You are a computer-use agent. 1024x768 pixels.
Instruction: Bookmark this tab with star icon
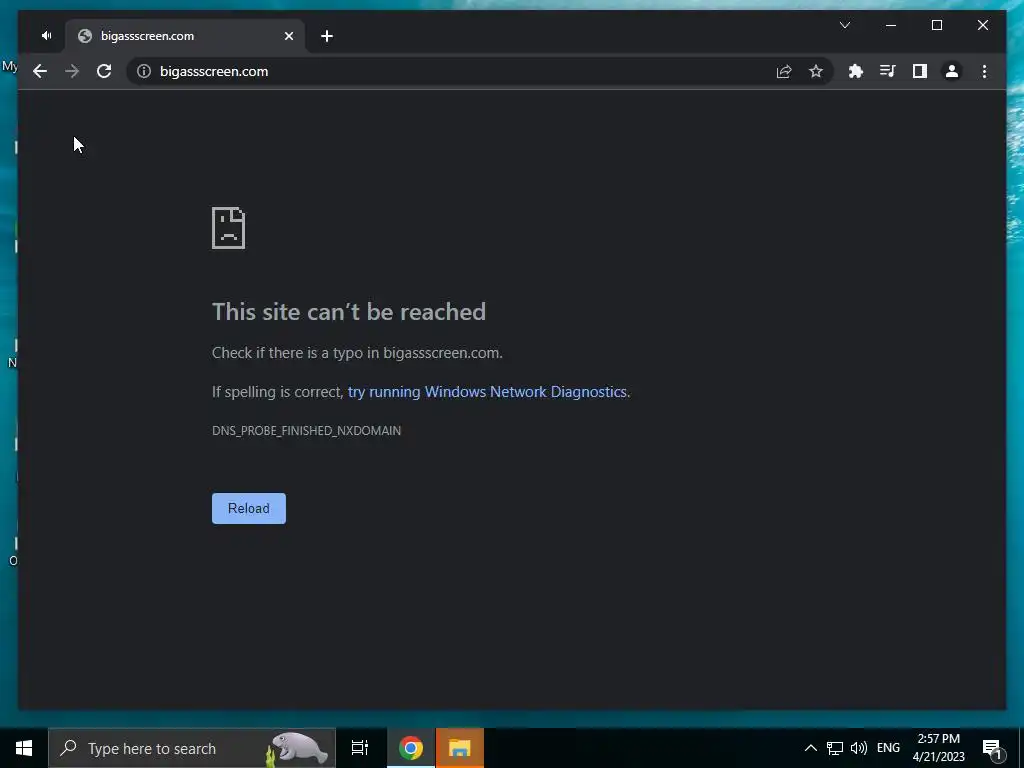pos(816,71)
